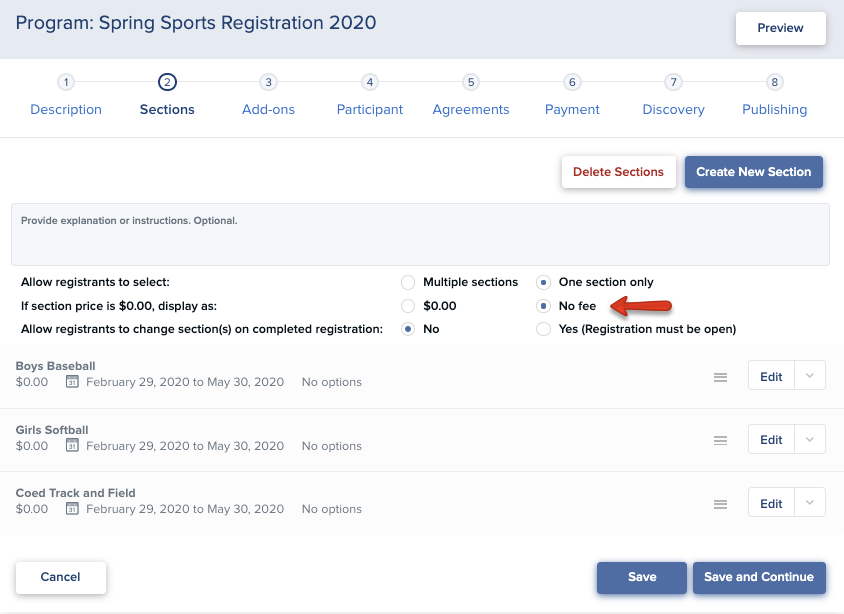The height and width of the screenshot is (614, 844).
Task: Open the Participant step tab
Action: point(370,110)
